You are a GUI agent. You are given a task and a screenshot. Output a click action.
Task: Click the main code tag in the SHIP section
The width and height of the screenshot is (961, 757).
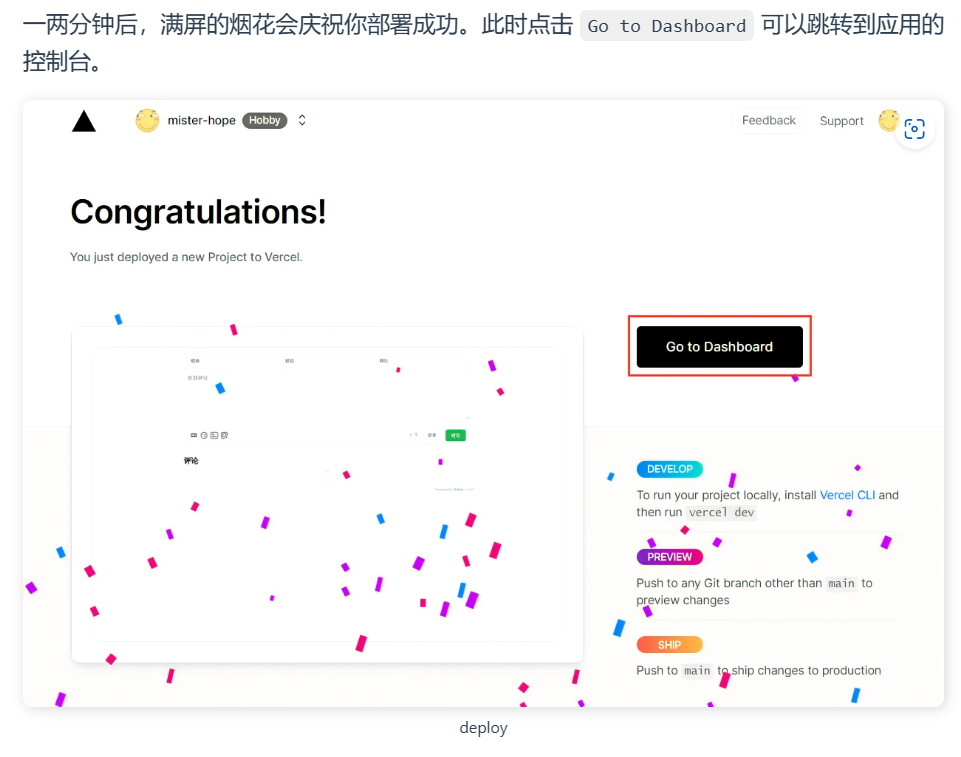click(x=697, y=671)
